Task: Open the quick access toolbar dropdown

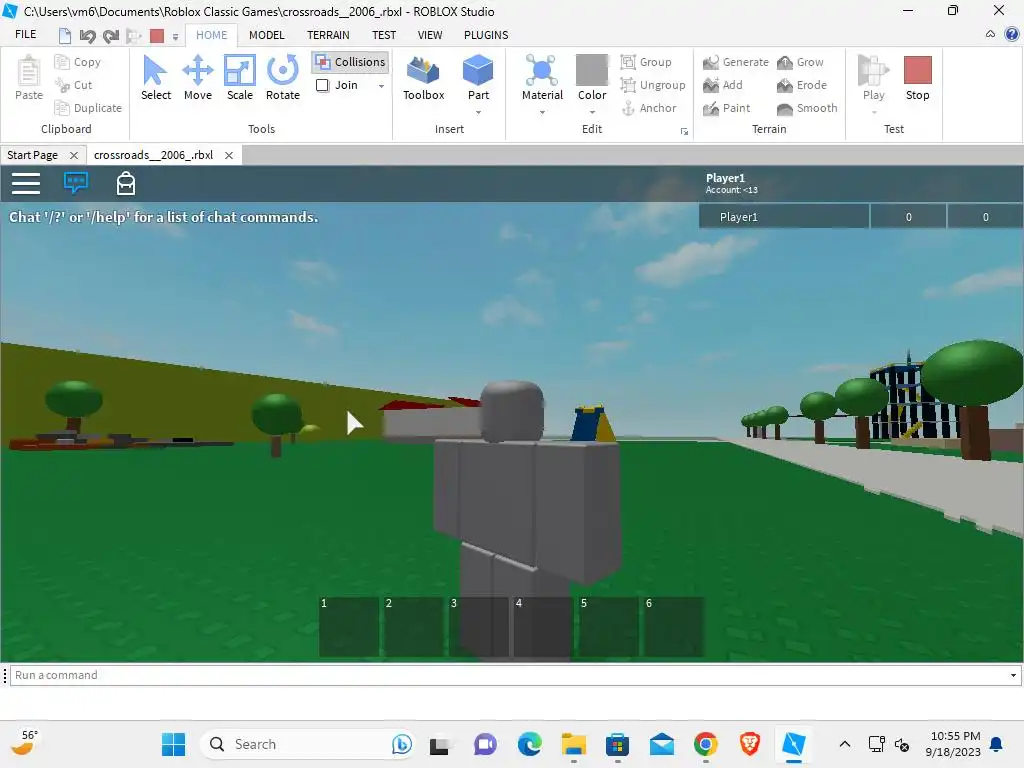Action: 175,37
